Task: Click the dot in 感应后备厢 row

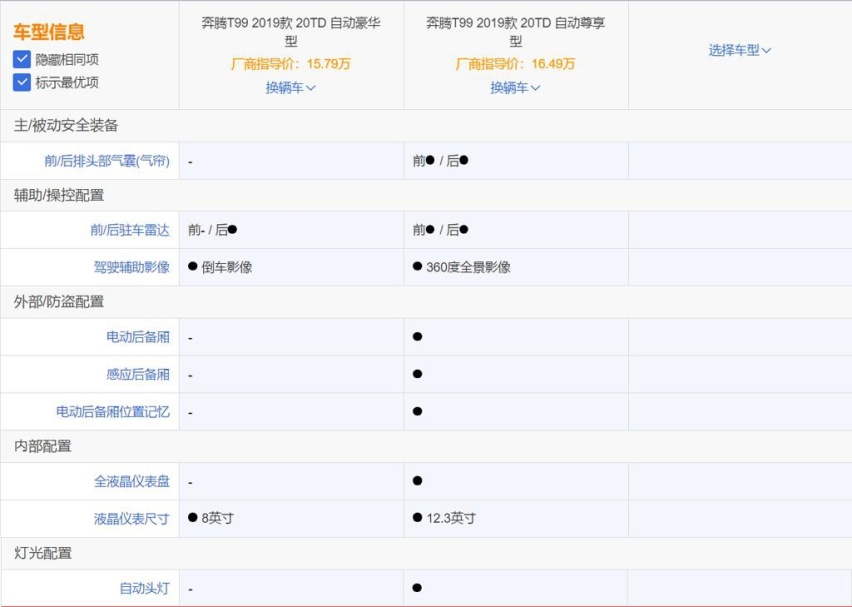Action: click(417, 374)
